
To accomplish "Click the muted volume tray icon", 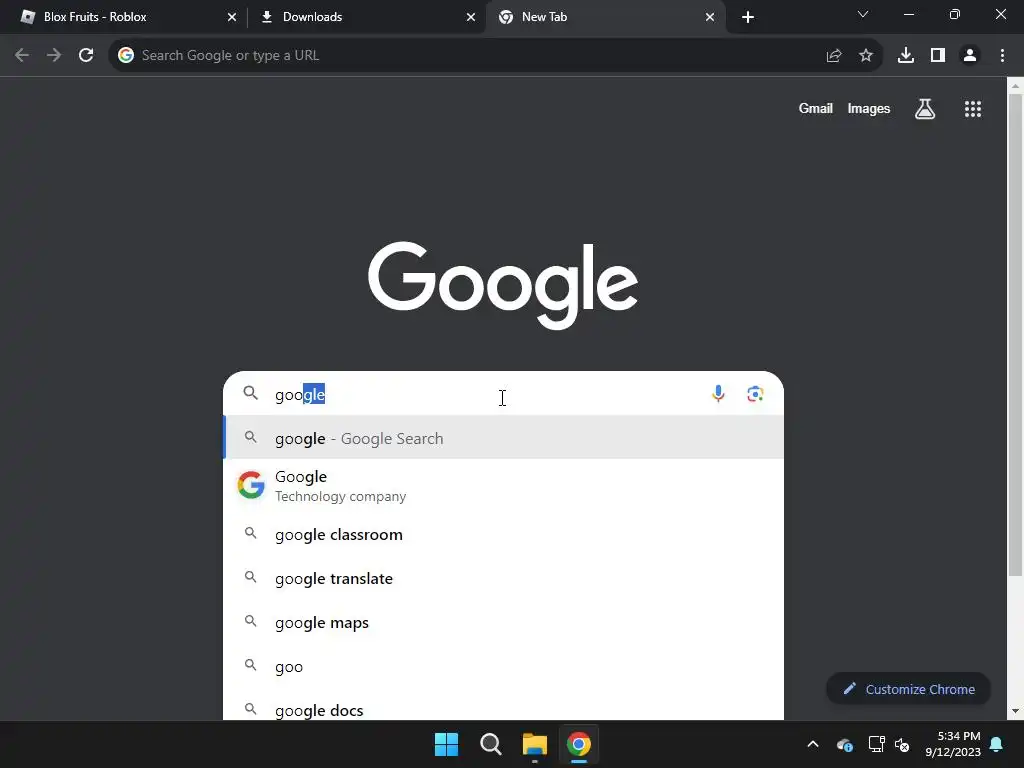I will coord(902,744).
